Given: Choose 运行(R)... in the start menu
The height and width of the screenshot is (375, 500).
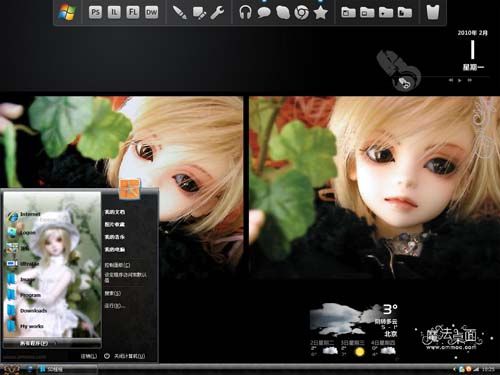Looking at the screenshot, I should 115,306.
